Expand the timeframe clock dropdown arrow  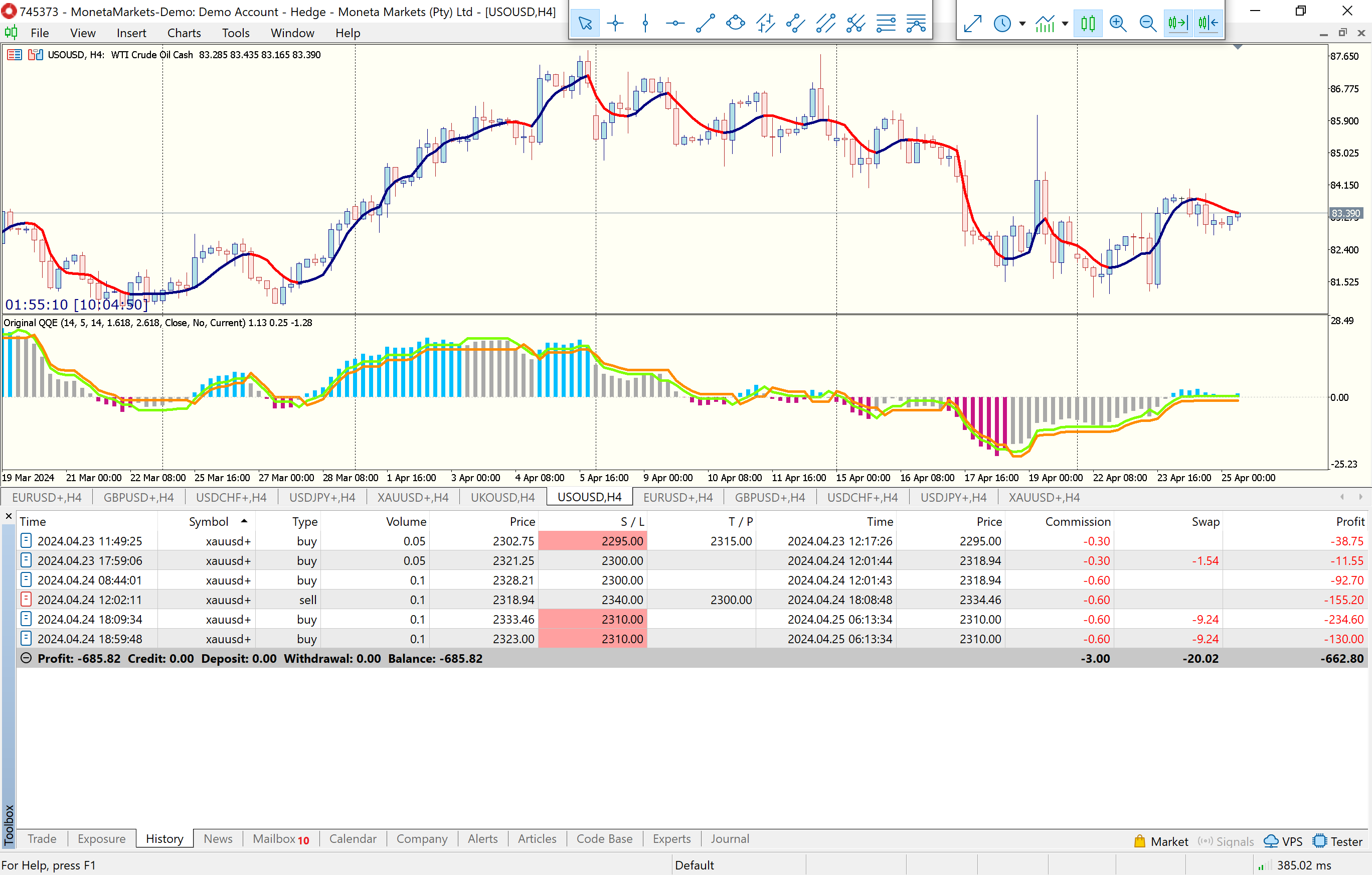[x=1023, y=24]
